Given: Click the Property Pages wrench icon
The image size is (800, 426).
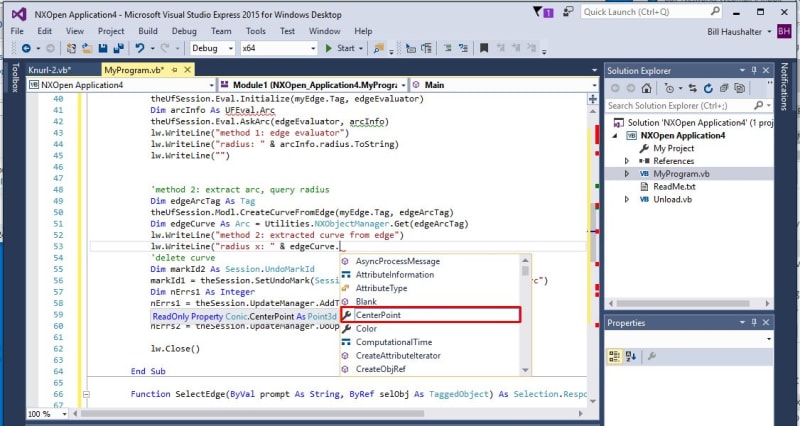Looking at the screenshot, I should [x=652, y=356].
